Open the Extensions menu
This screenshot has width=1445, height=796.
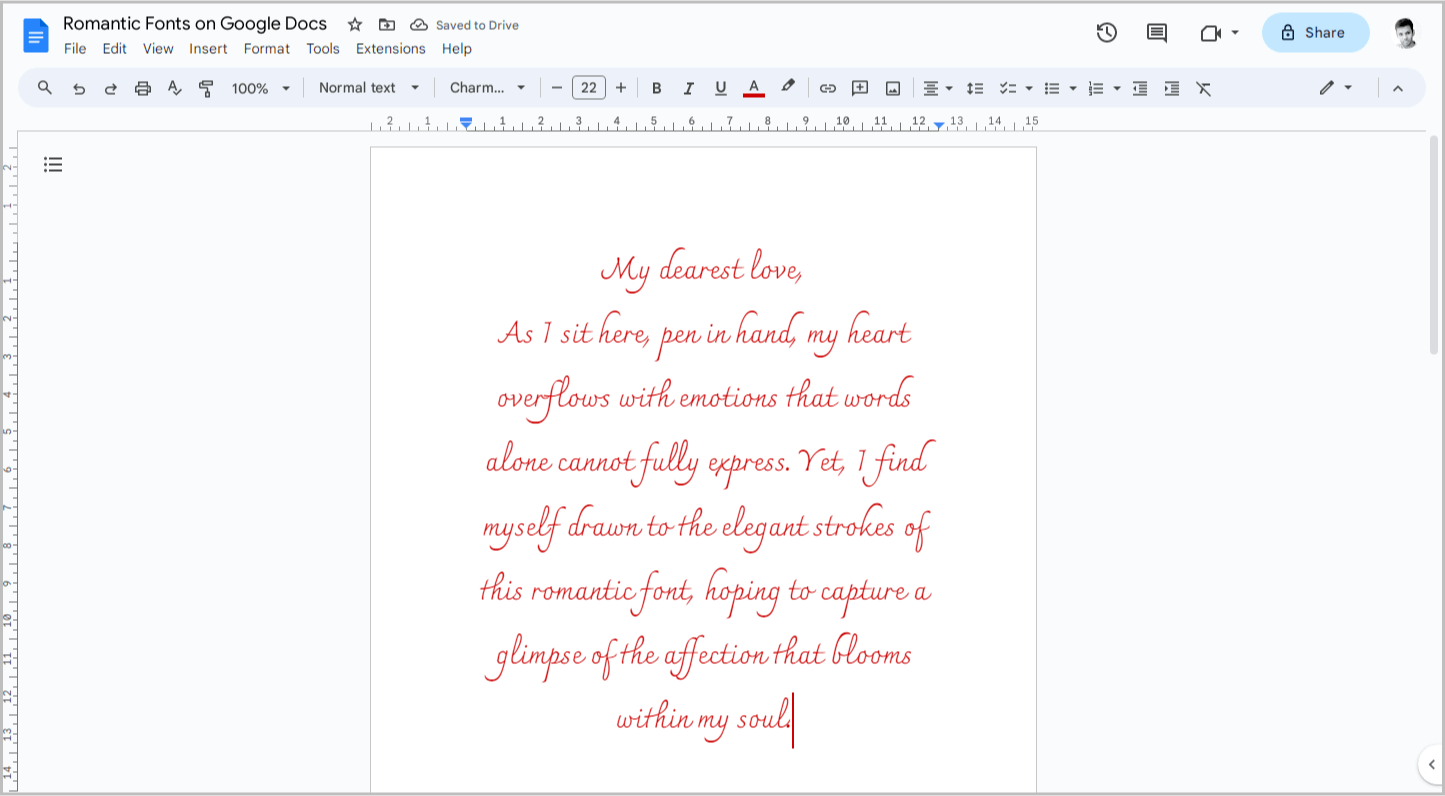tap(391, 49)
